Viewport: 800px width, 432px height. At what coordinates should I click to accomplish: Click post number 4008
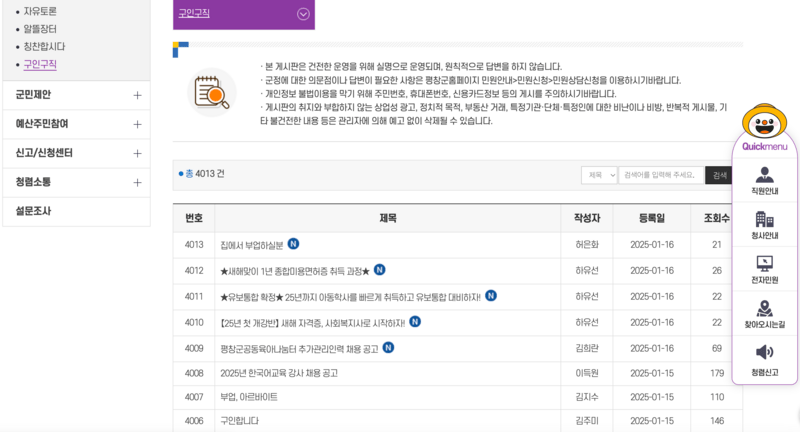(194, 373)
